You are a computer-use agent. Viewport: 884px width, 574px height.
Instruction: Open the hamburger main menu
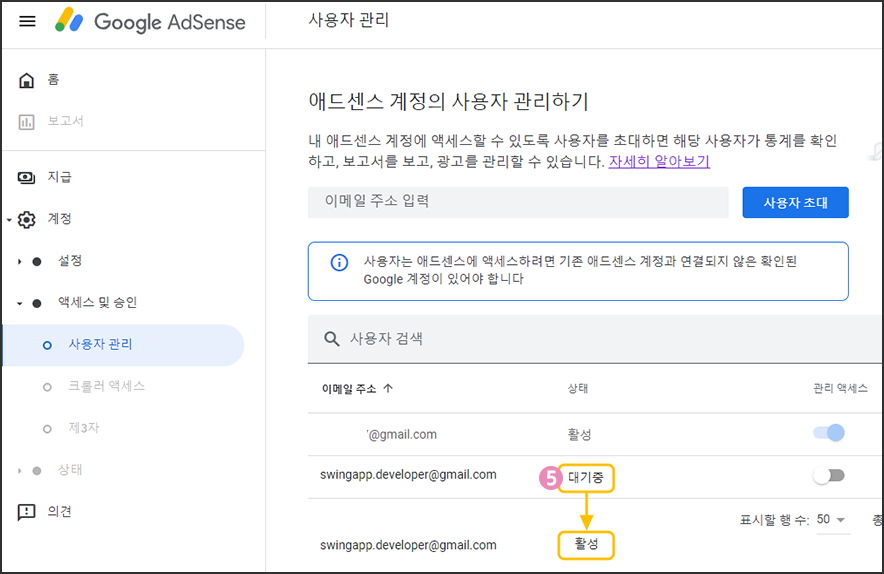pyautogui.click(x=27, y=21)
